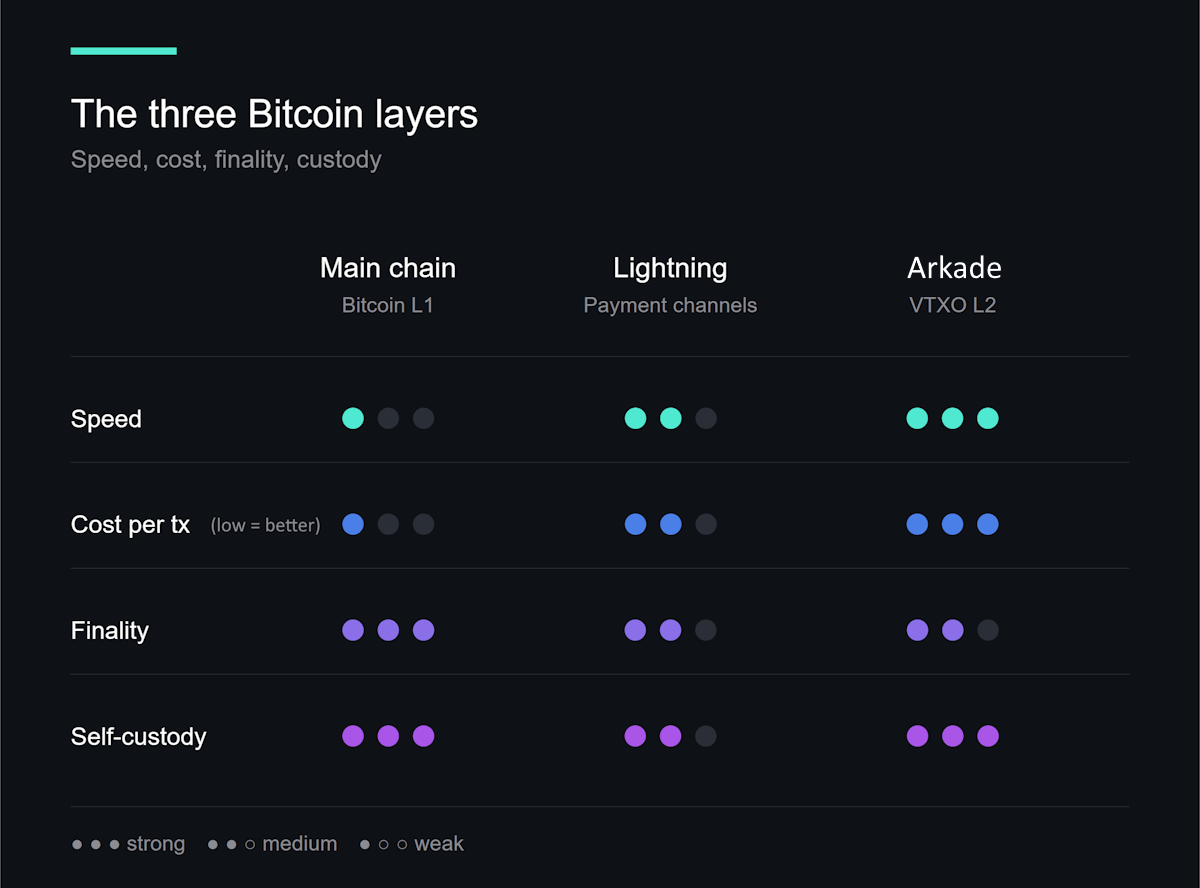1200x888 pixels.
Task: Click middle purple Finality dot under Main chain
Action: coord(388,630)
